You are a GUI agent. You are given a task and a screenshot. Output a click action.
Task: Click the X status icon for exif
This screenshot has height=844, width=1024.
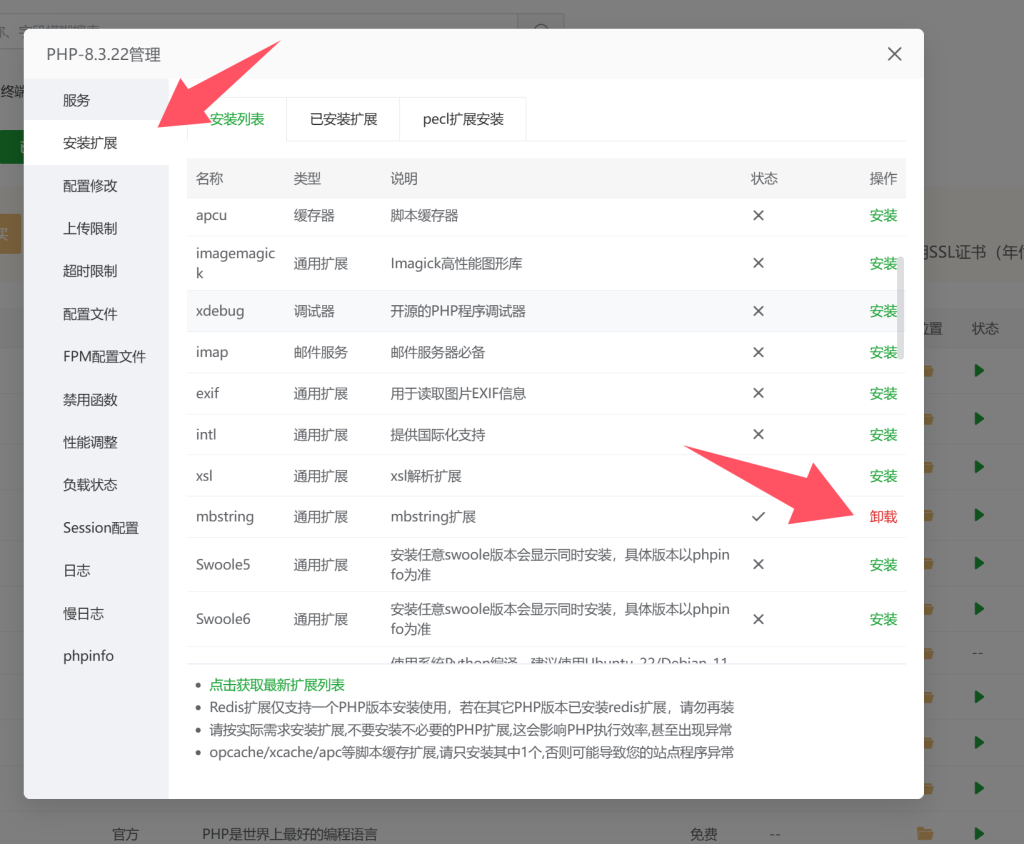758,393
